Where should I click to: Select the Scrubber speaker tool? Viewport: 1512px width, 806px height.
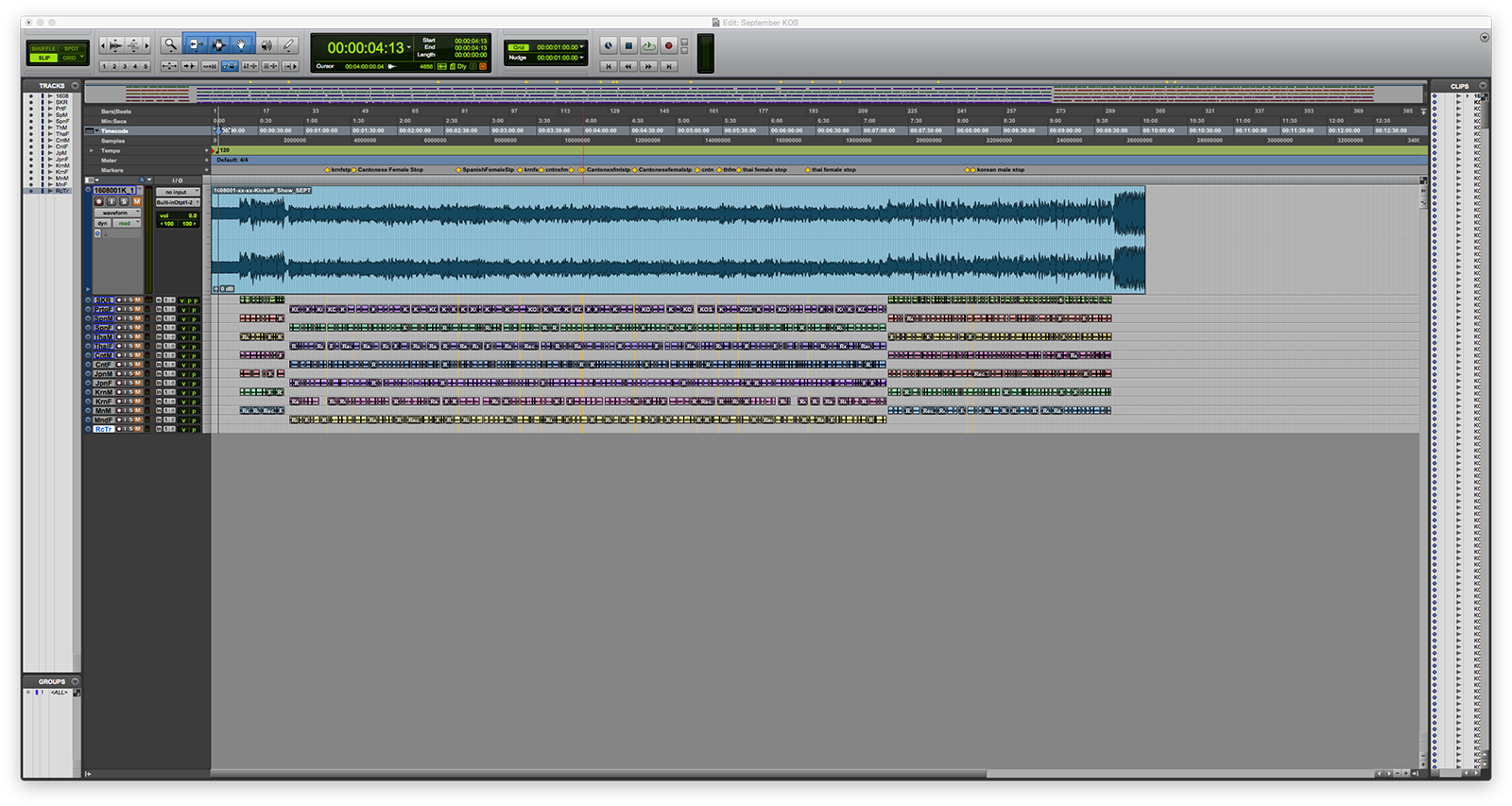click(x=266, y=44)
